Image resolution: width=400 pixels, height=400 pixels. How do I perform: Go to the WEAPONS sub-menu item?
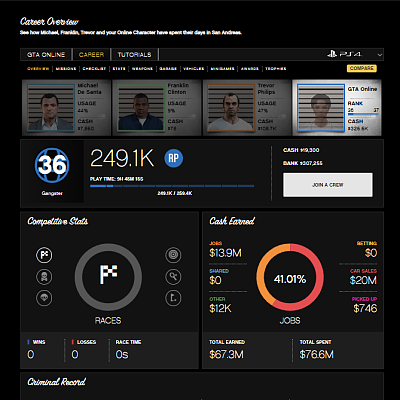point(142,69)
